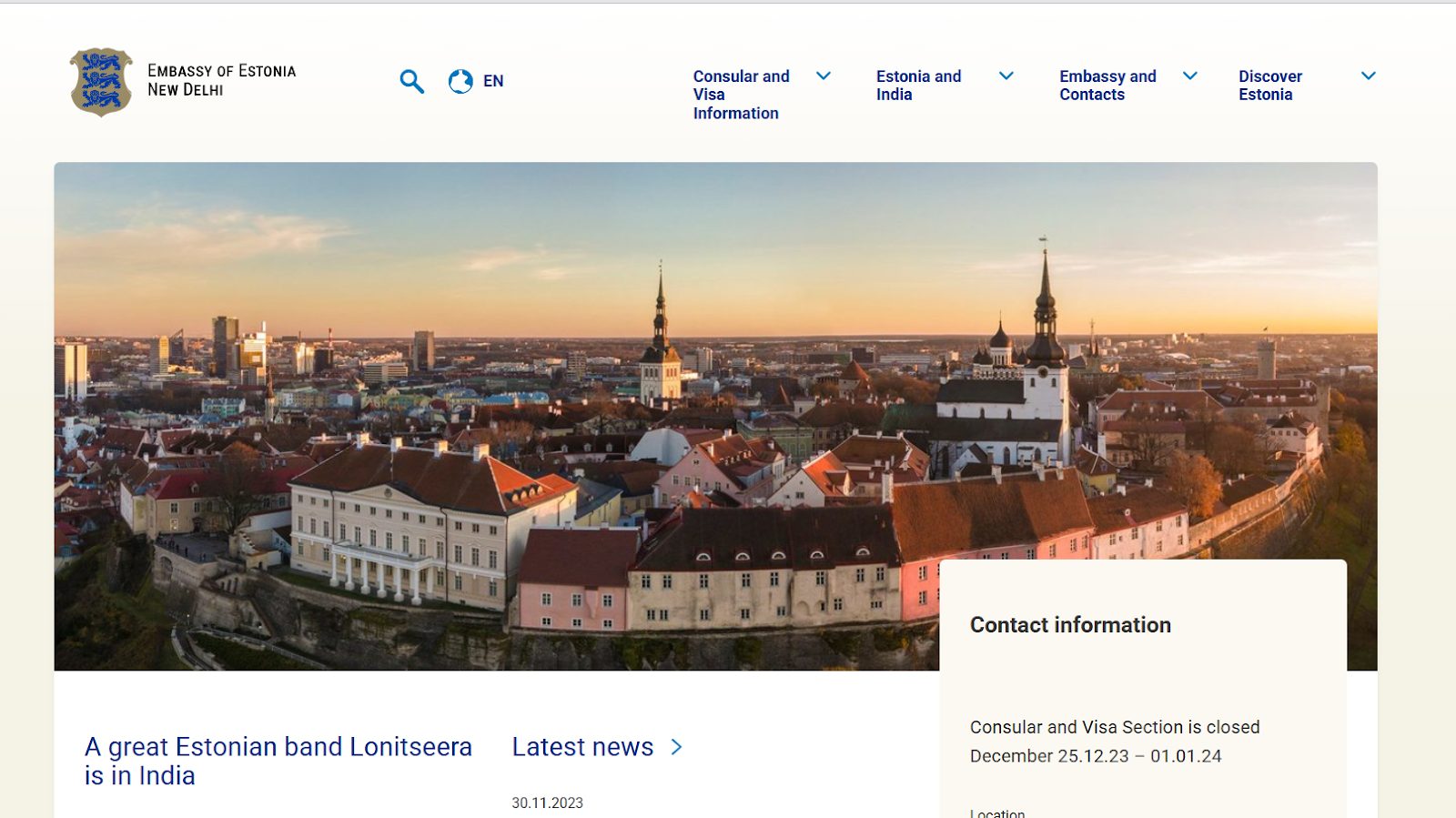Click the arrow next to Latest news
This screenshot has width=1456, height=818.
tap(676, 747)
